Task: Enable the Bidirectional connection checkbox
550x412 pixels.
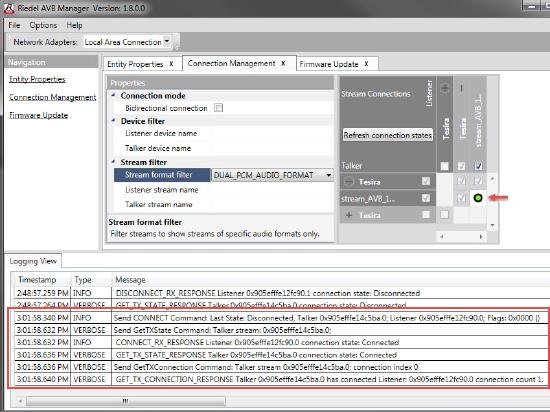Action: (x=218, y=108)
